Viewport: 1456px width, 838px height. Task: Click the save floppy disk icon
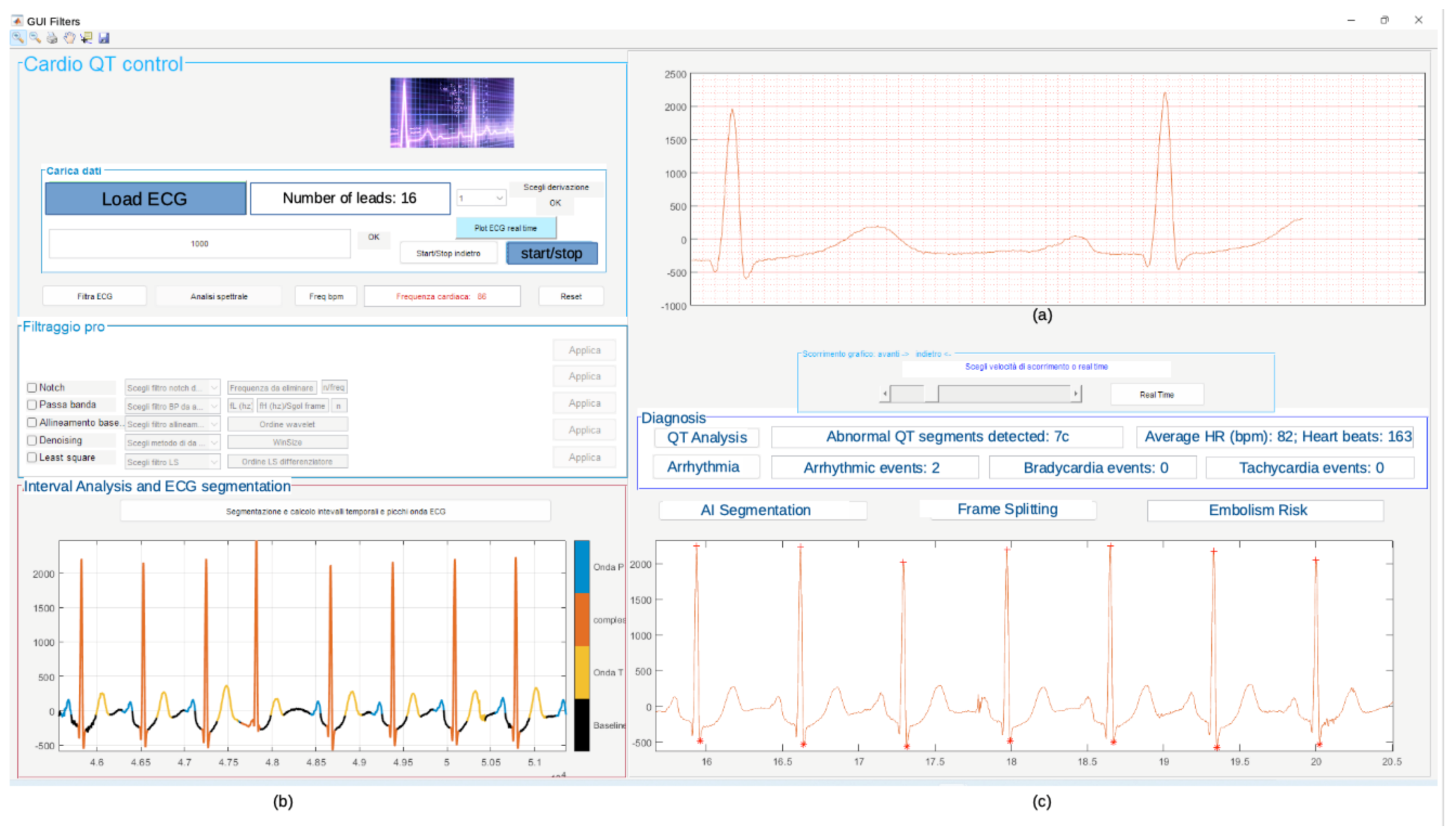[104, 38]
